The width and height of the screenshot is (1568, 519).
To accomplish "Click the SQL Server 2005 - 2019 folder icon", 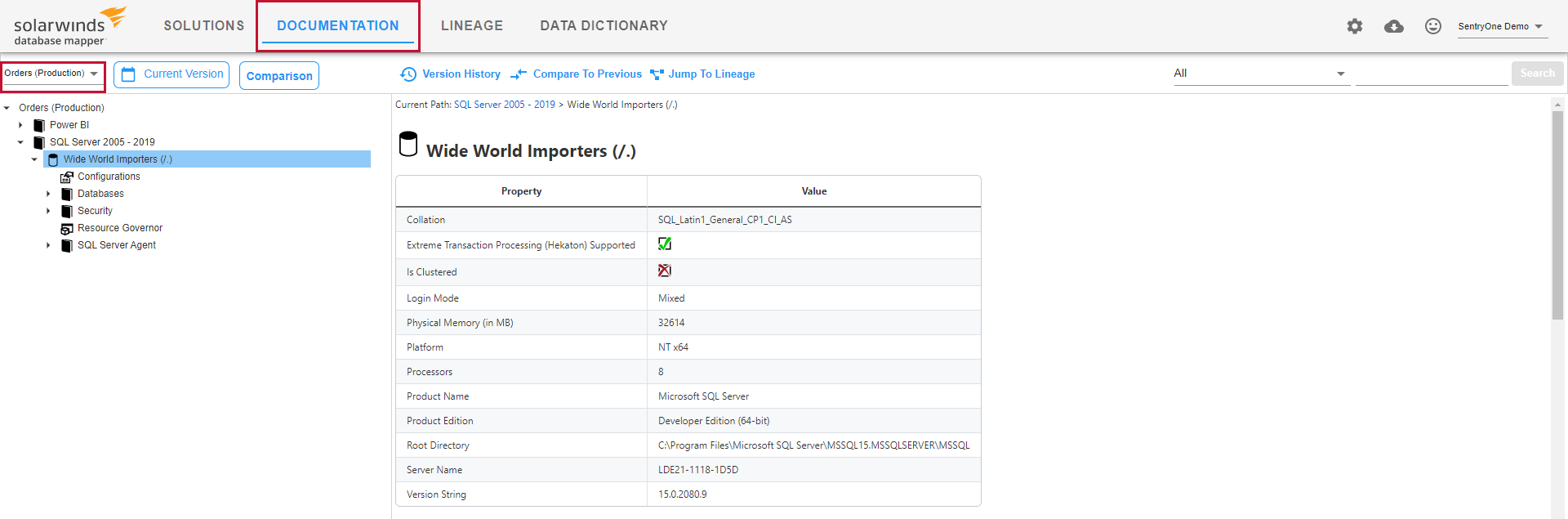I will pyautogui.click(x=39, y=142).
